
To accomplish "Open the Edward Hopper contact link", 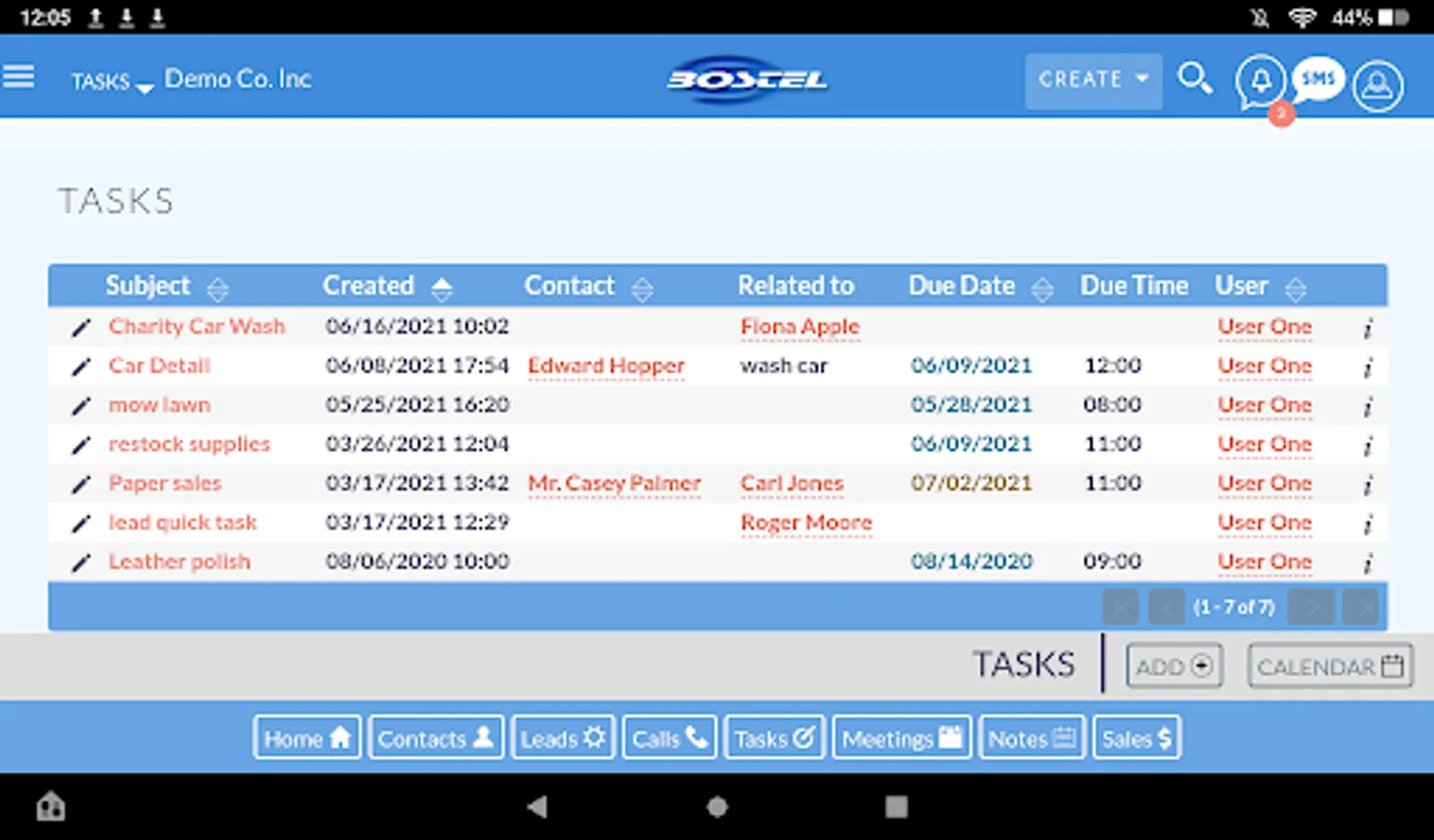I will pos(605,365).
